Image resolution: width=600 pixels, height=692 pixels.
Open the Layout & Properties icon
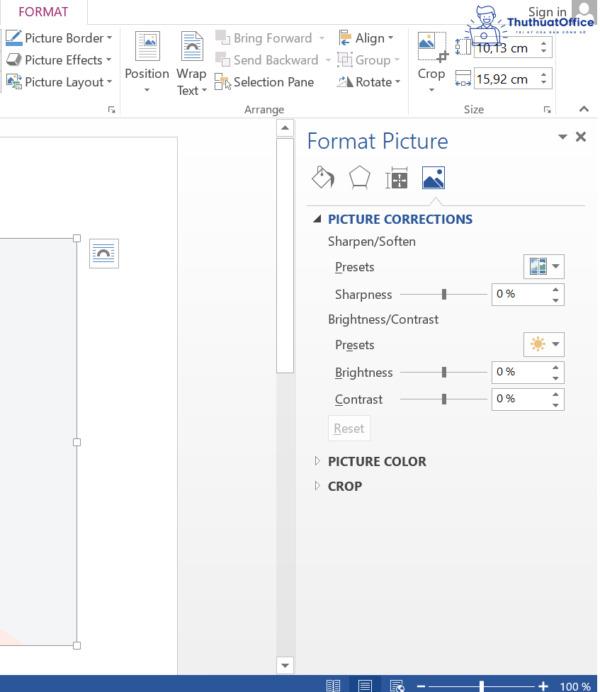click(x=397, y=179)
